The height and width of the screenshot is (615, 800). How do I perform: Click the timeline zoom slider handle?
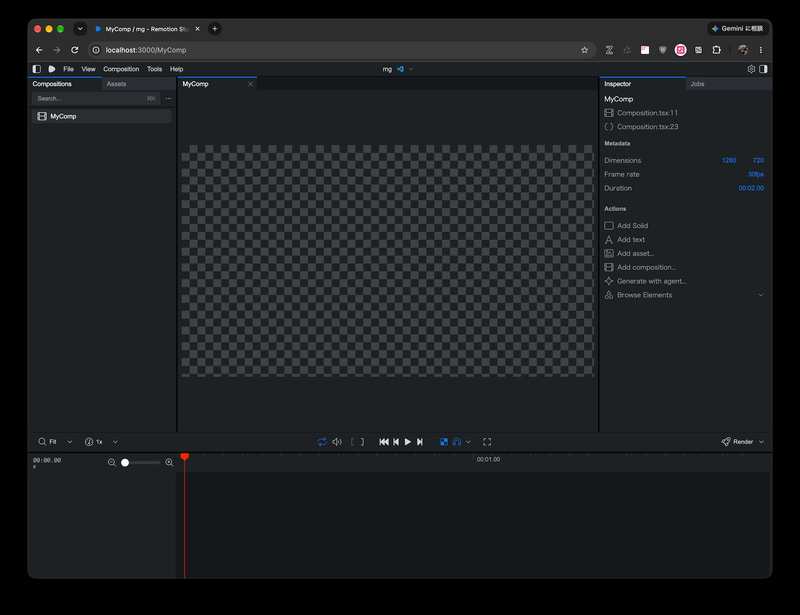pos(125,462)
